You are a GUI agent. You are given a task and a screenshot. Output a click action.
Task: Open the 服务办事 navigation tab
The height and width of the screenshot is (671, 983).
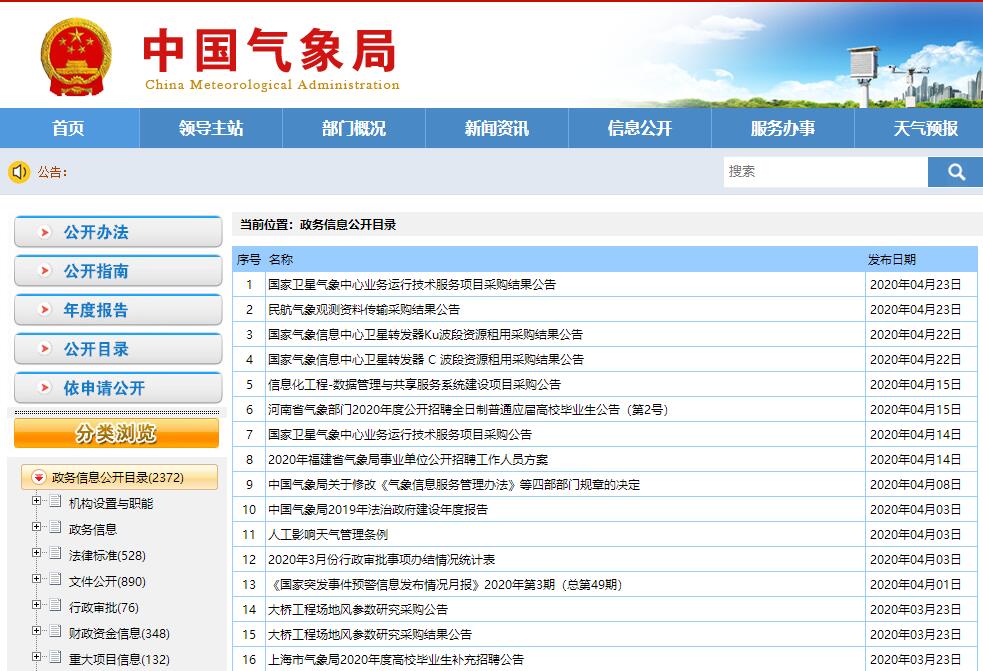[782, 129]
